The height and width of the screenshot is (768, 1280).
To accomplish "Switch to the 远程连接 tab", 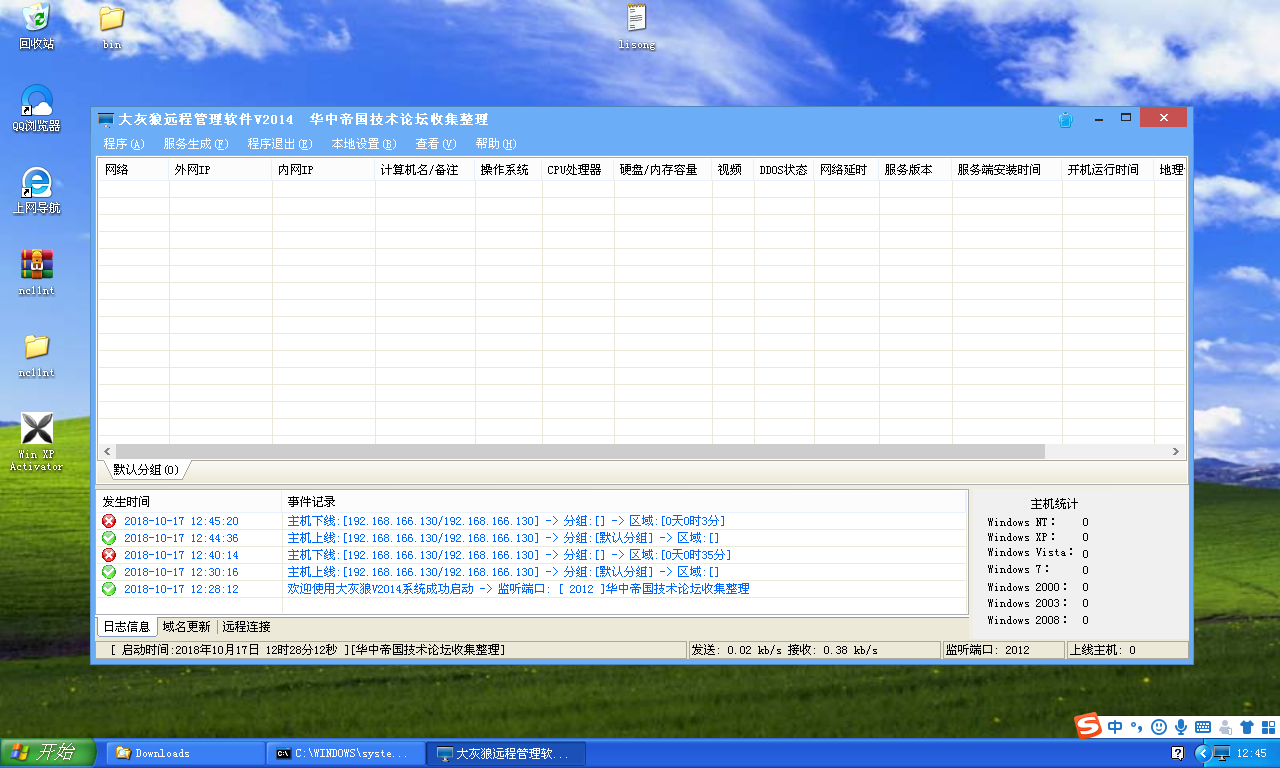I will coord(247,627).
